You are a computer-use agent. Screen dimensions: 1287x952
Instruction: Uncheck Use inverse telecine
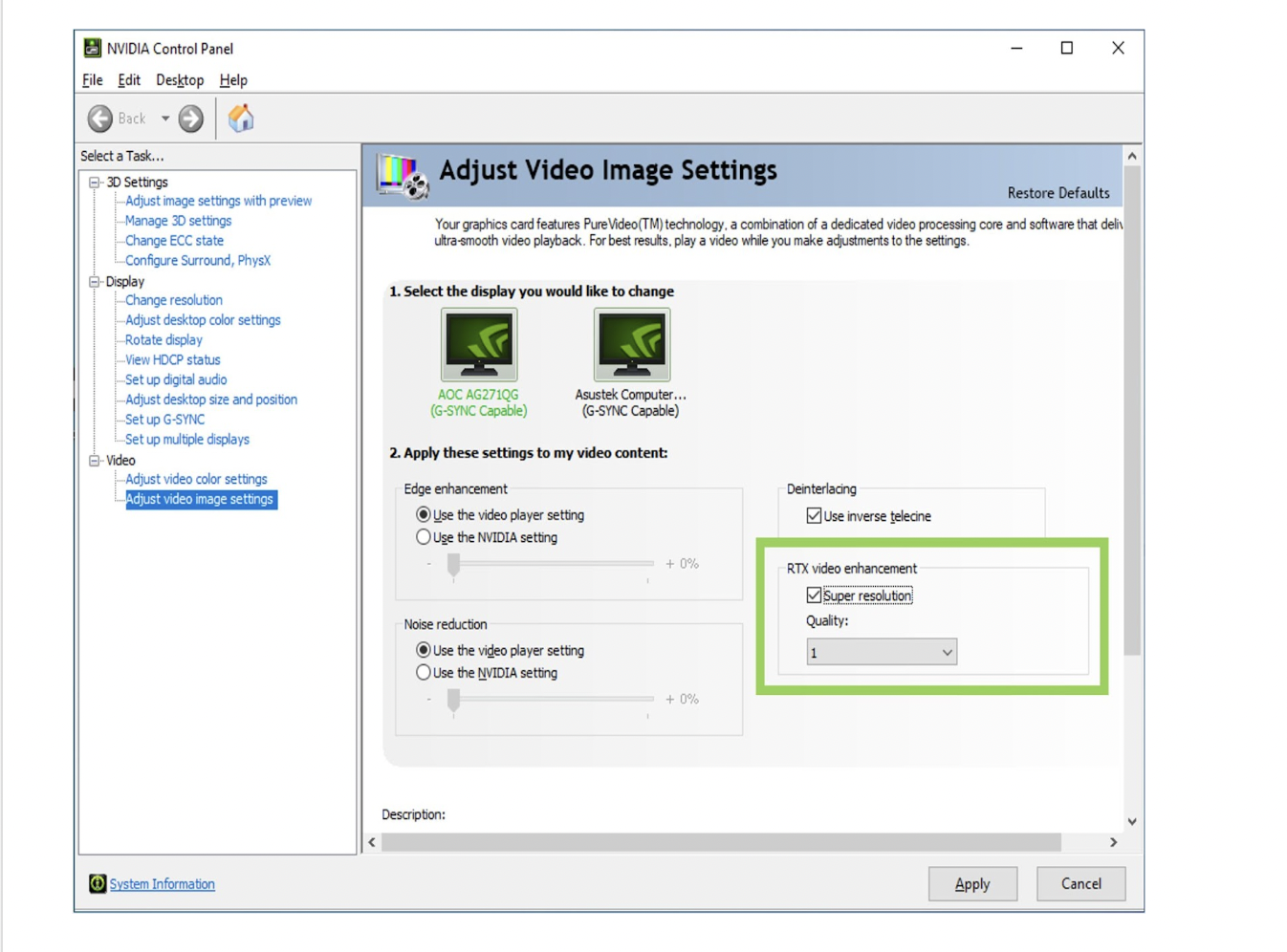tap(814, 516)
